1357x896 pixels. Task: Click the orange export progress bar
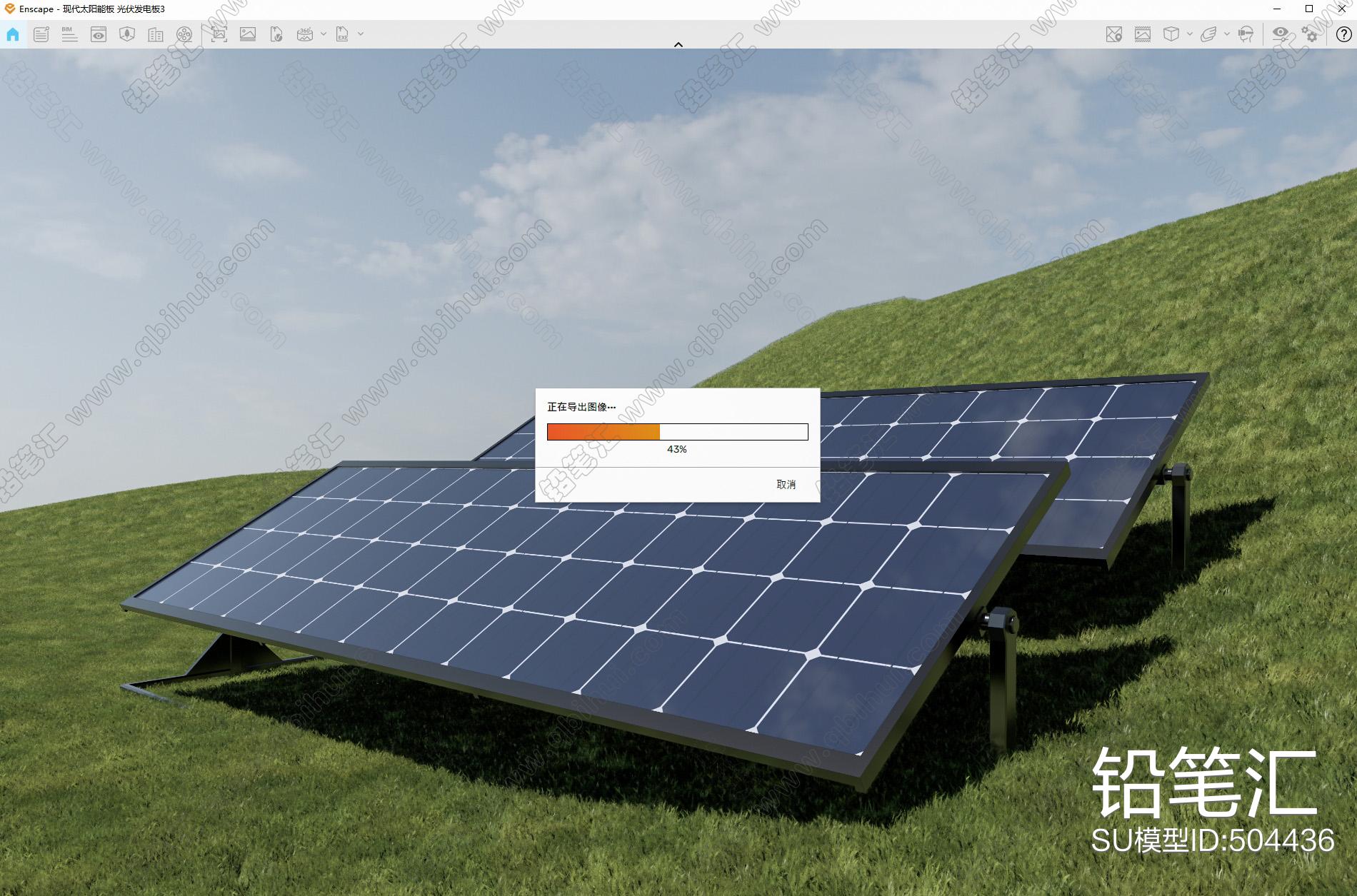click(677, 431)
